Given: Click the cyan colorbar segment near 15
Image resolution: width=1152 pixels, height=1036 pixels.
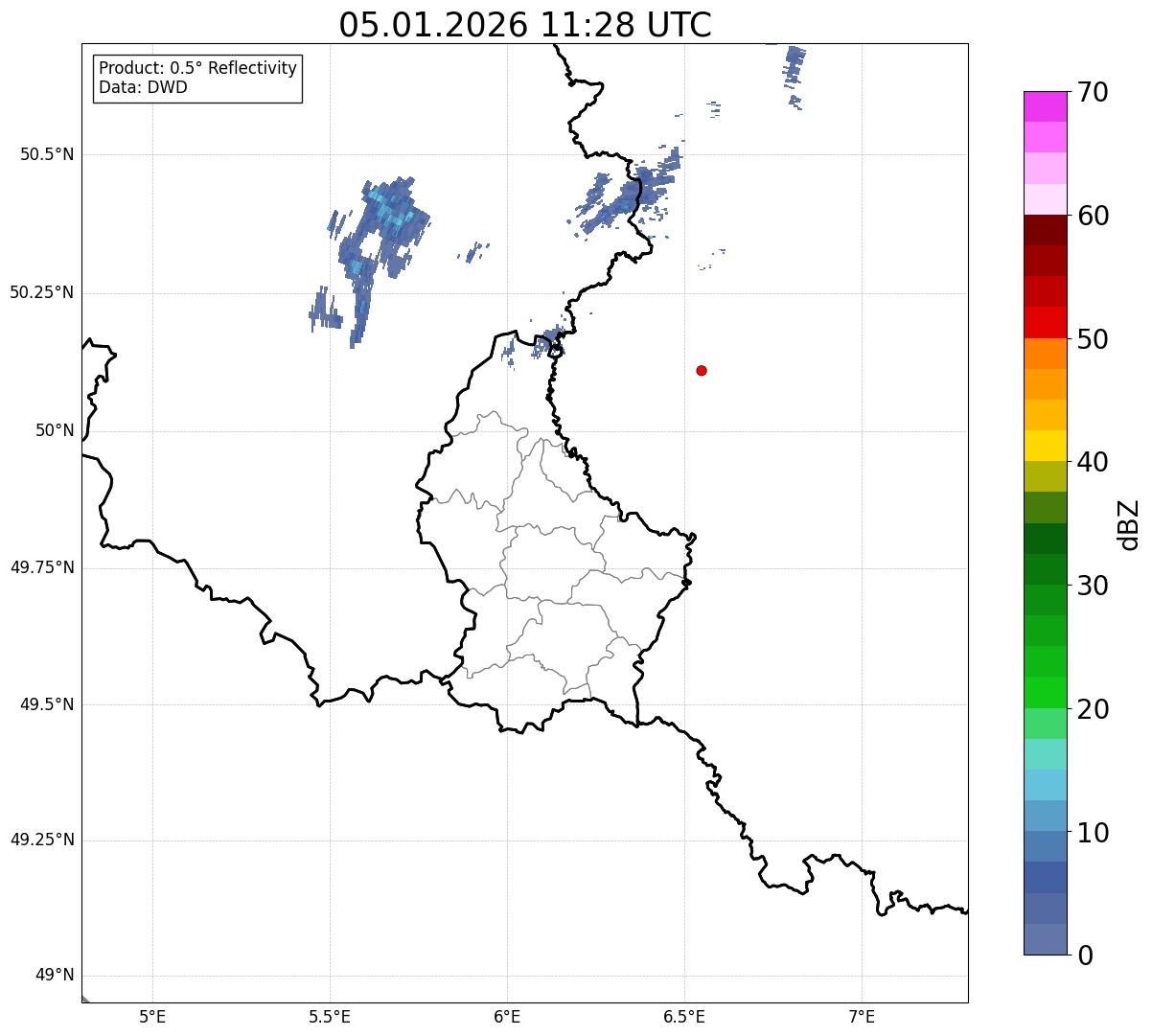Looking at the screenshot, I should pos(1045,785).
